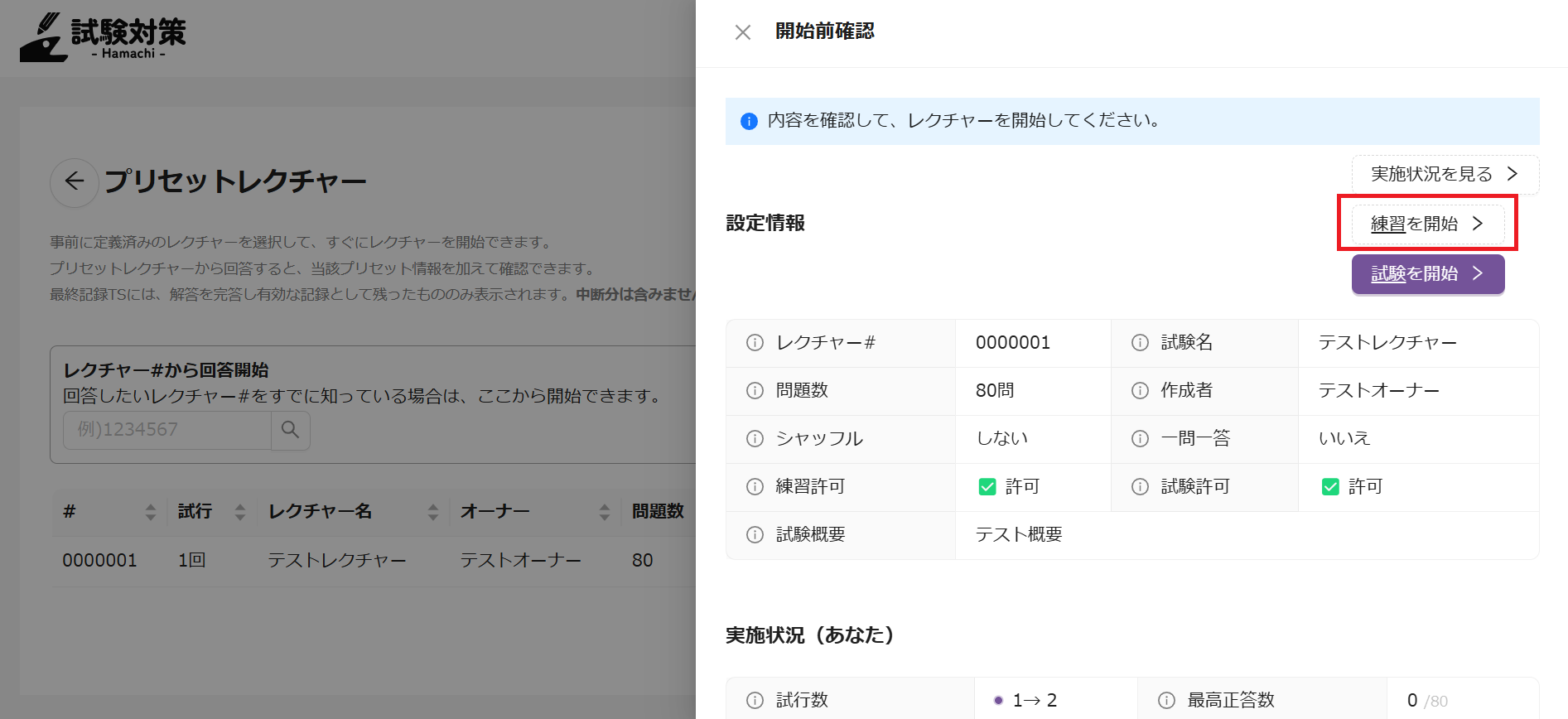
Task: Toggle the 練習許可 checkbox
Action: click(x=987, y=487)
